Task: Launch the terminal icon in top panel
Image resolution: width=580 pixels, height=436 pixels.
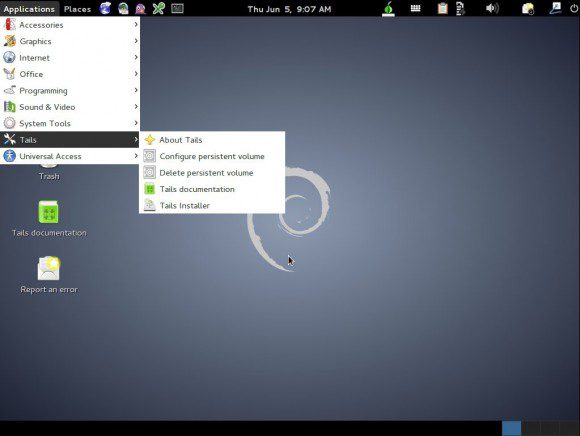Action: point(177,8)
